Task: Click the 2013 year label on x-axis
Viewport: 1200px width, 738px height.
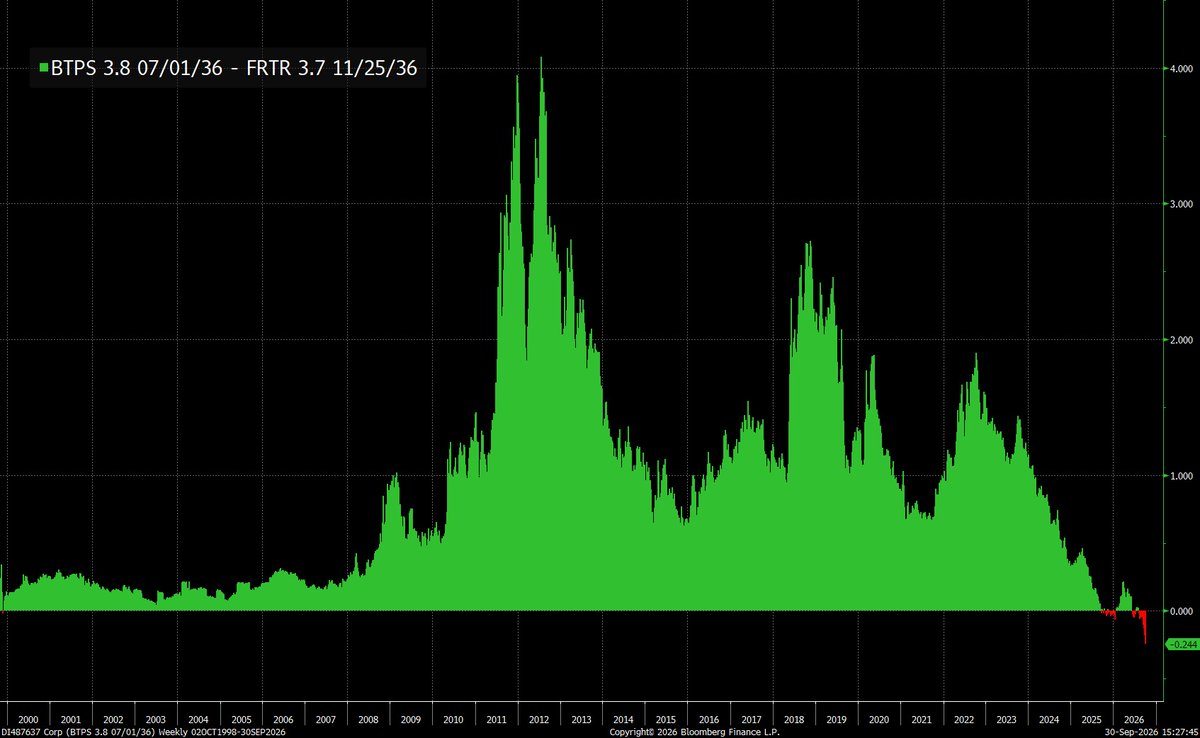Action: pos(581,719)
